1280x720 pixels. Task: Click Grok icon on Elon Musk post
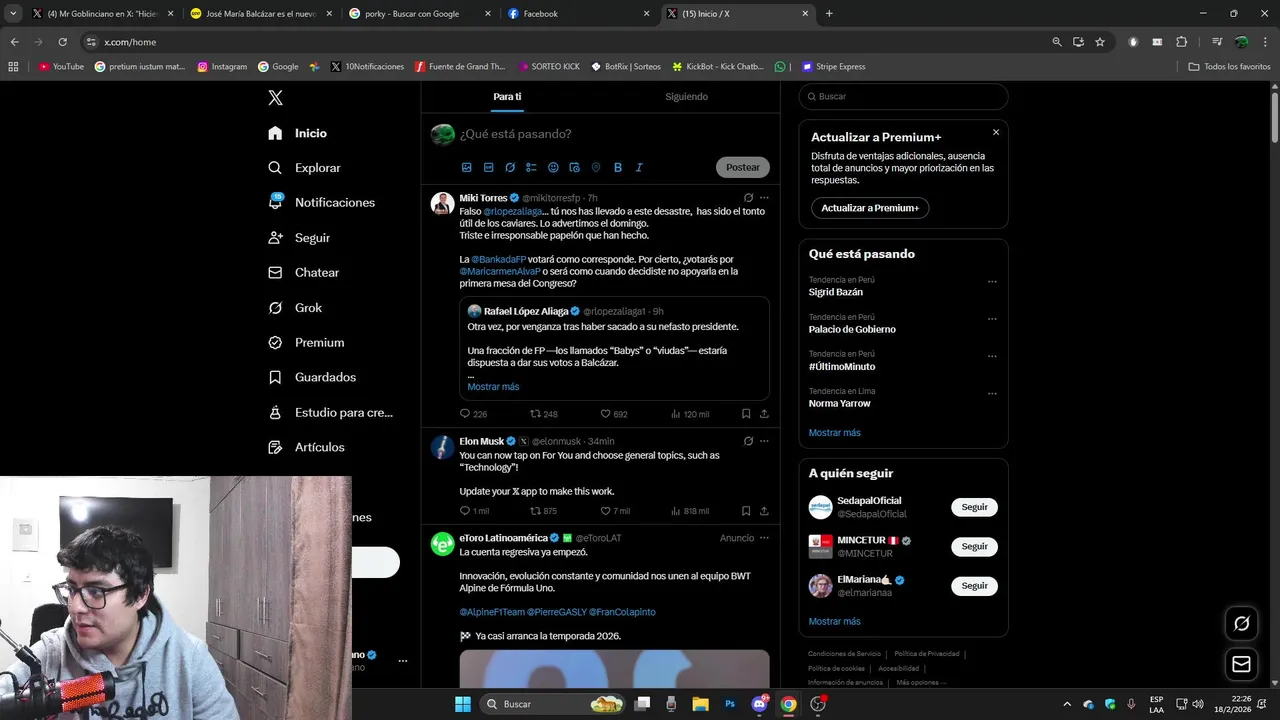(x=748, y=441)
